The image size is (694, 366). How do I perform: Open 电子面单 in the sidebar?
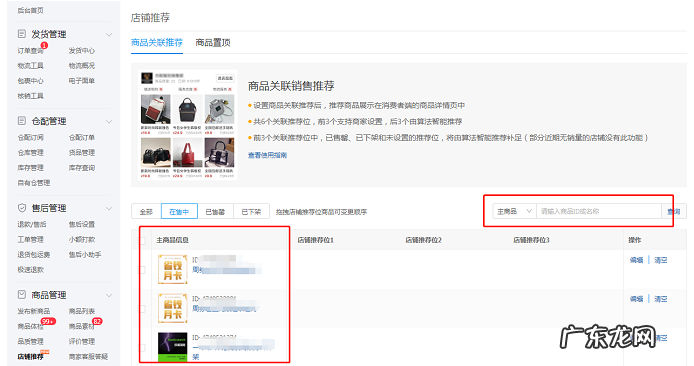(x=82, y=81)
